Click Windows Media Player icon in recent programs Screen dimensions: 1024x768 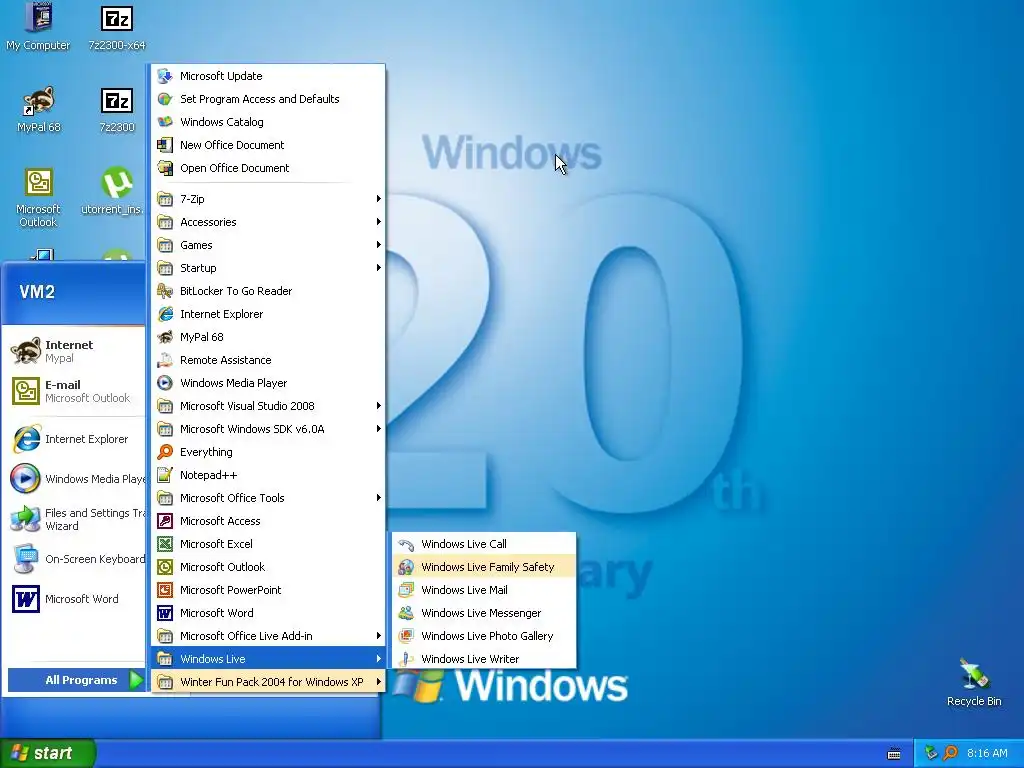click(x=26, y=479)
